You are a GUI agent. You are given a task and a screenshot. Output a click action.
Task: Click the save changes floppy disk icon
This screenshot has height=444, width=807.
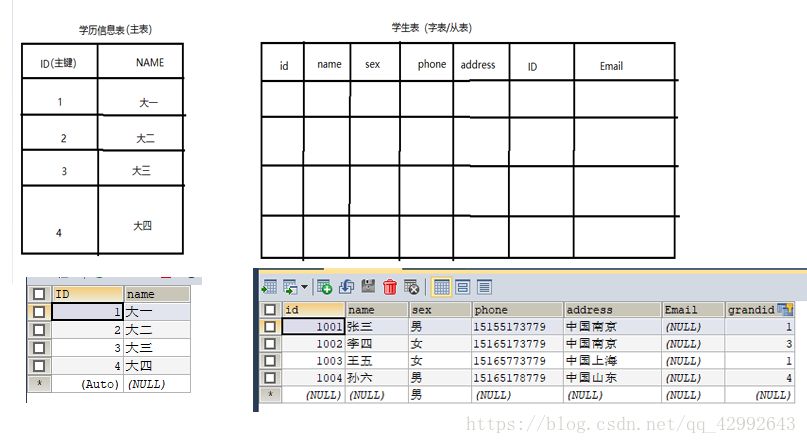tap(368, 287)
